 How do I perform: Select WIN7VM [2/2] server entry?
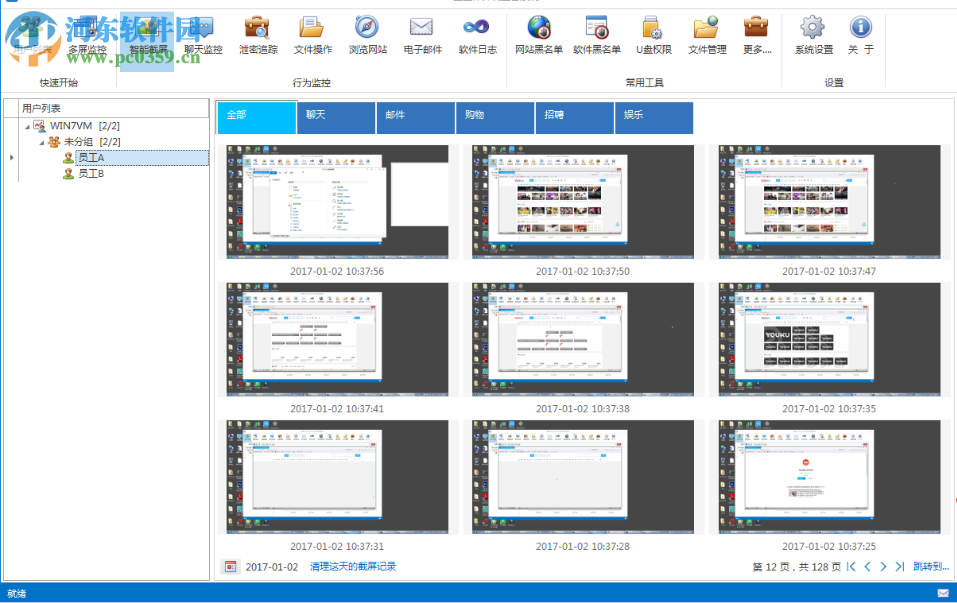coord(84,126)
